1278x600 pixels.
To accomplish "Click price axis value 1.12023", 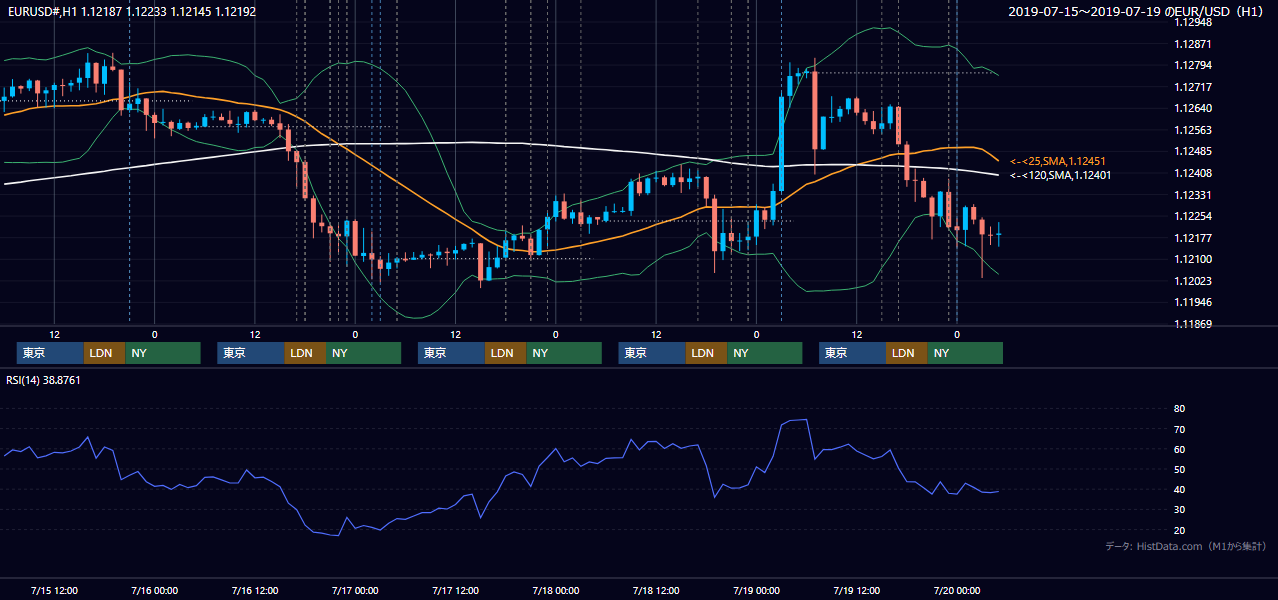I will [1193, 281].
